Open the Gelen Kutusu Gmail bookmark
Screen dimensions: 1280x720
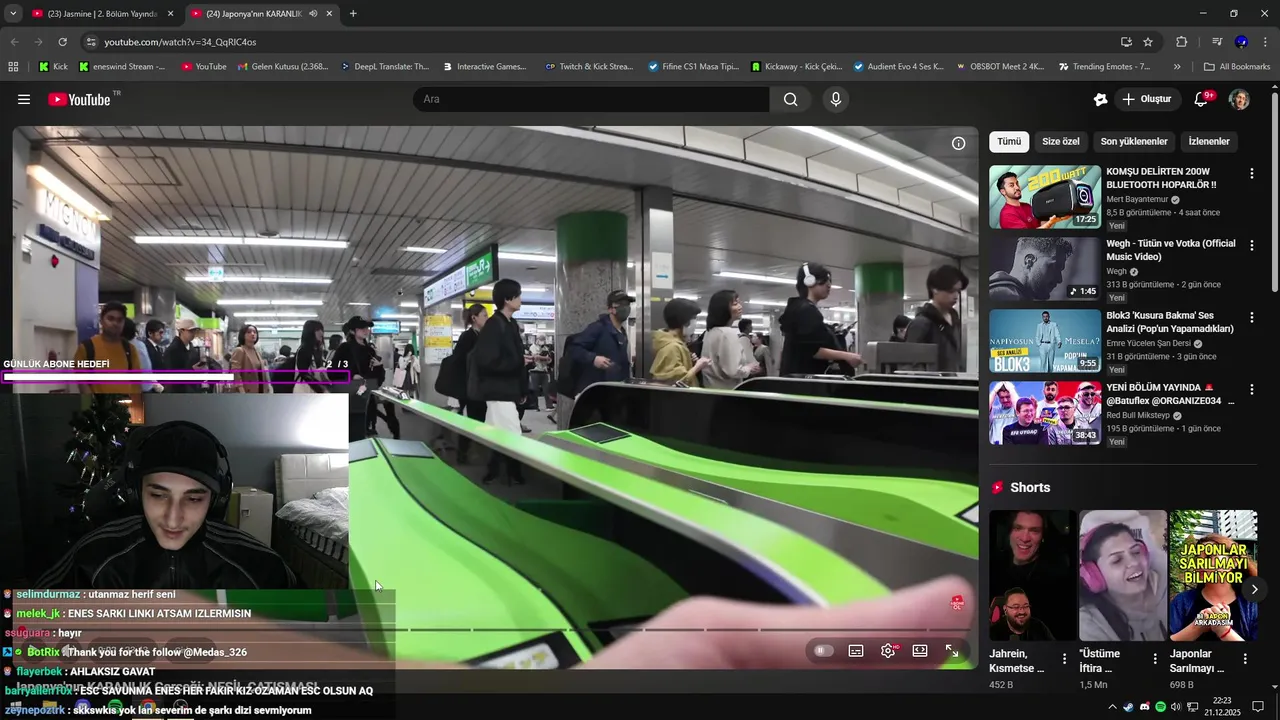point(283,67)
